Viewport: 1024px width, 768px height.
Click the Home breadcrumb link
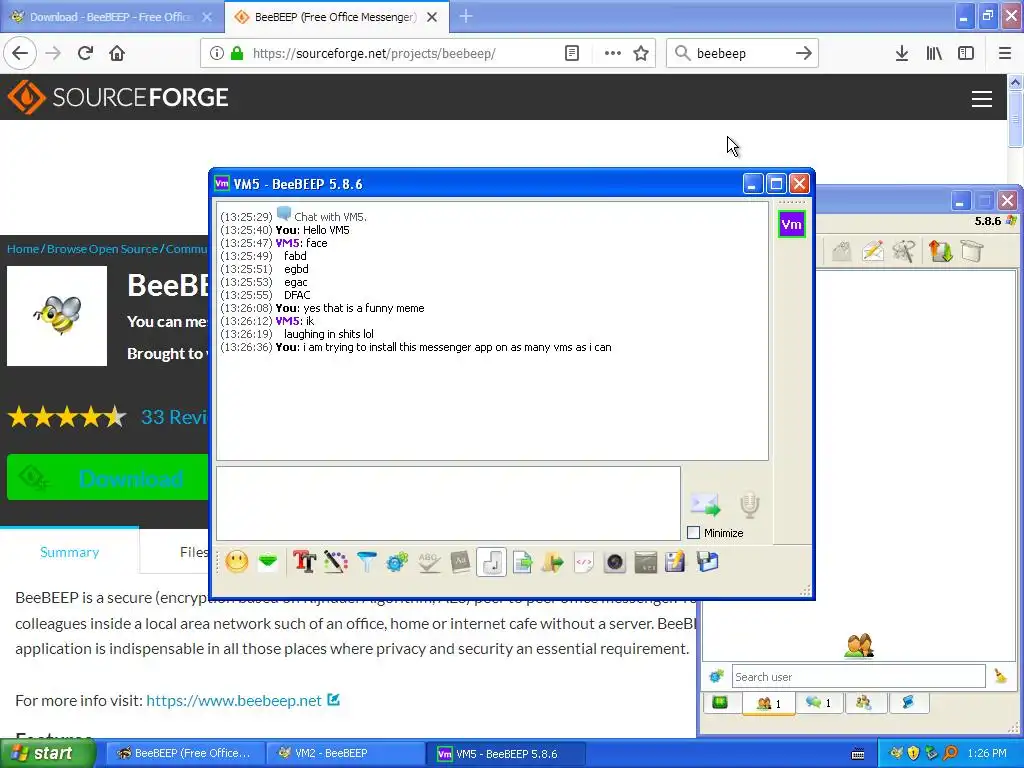[23, 249]
